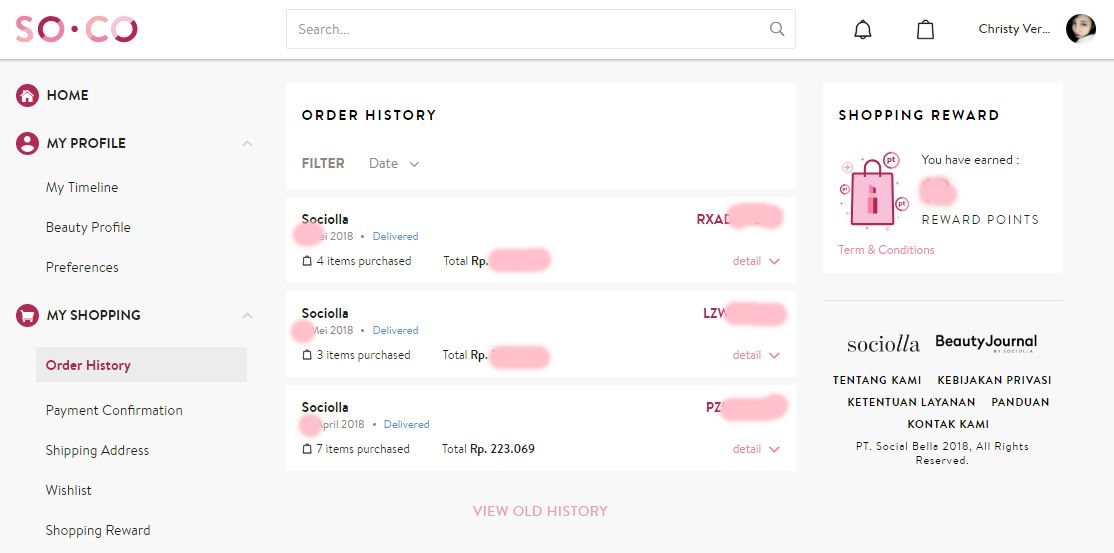Screen dimensions: 1114x553
Task: Expand detail of the 7 items order
Action: pos(755,449)
